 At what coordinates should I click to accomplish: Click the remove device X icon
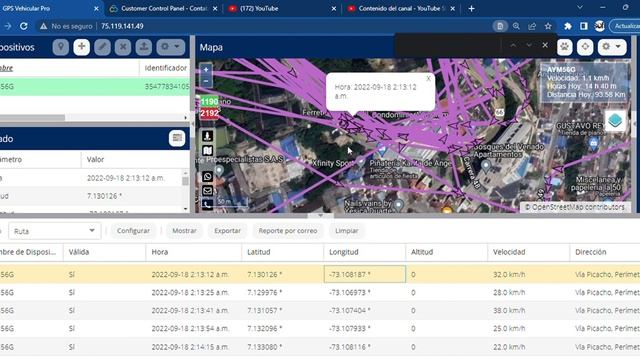coord(123,47)
